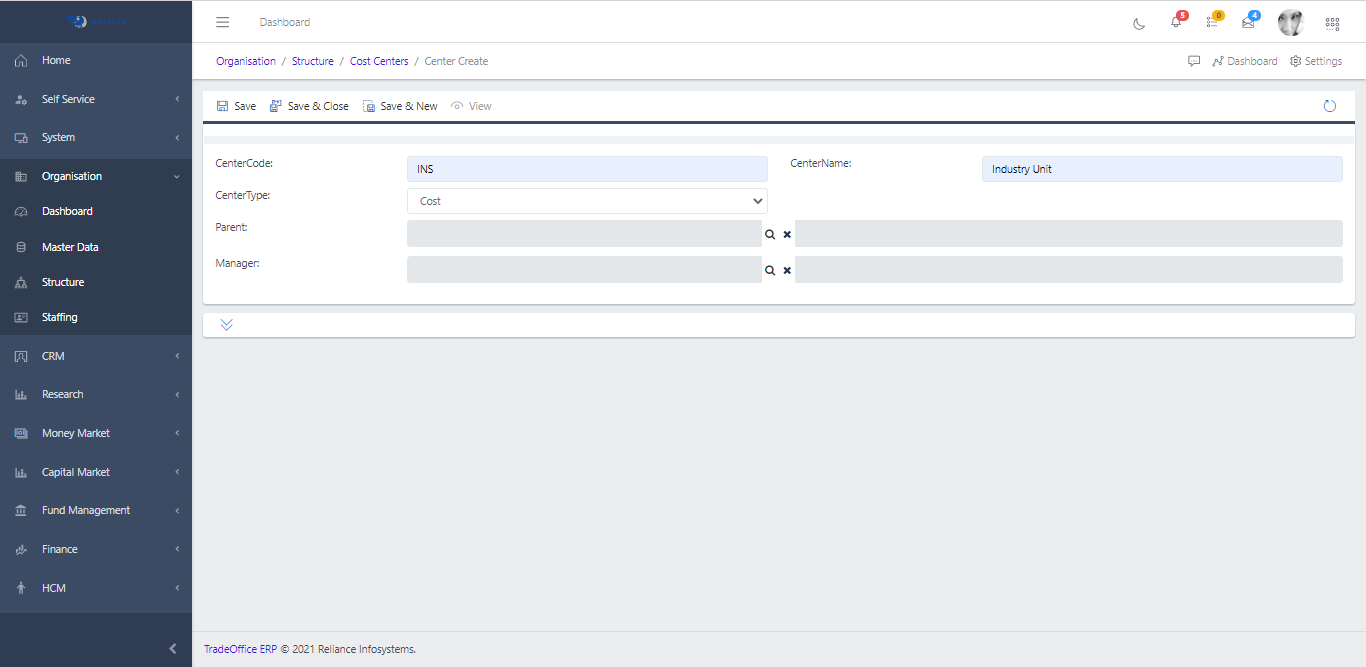The height and width of the screenshot is (667, 1366).
Task: Click the notifications bell icon
Action: (1176, 23)
